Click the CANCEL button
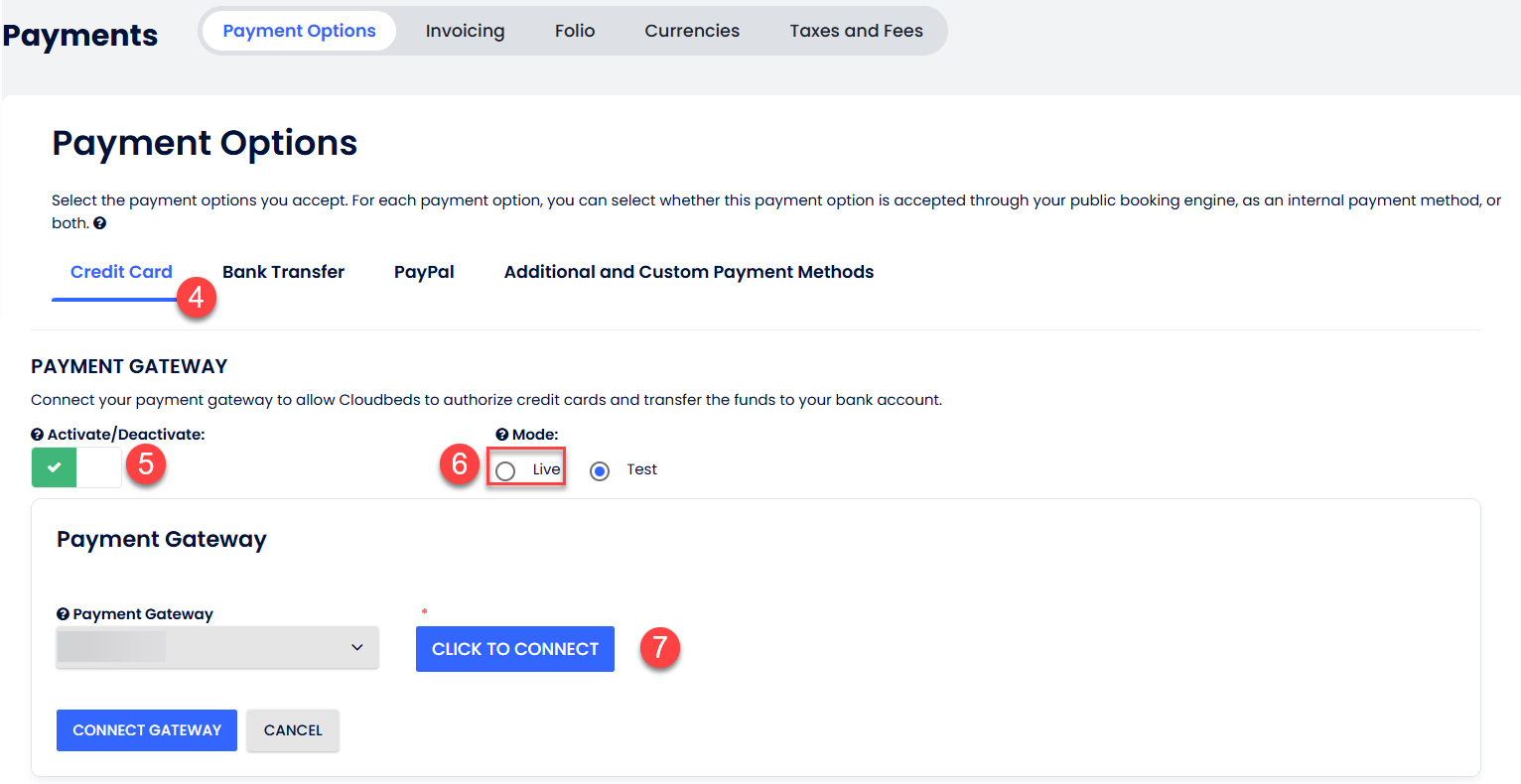1521x784 pixels. (293, 730)
